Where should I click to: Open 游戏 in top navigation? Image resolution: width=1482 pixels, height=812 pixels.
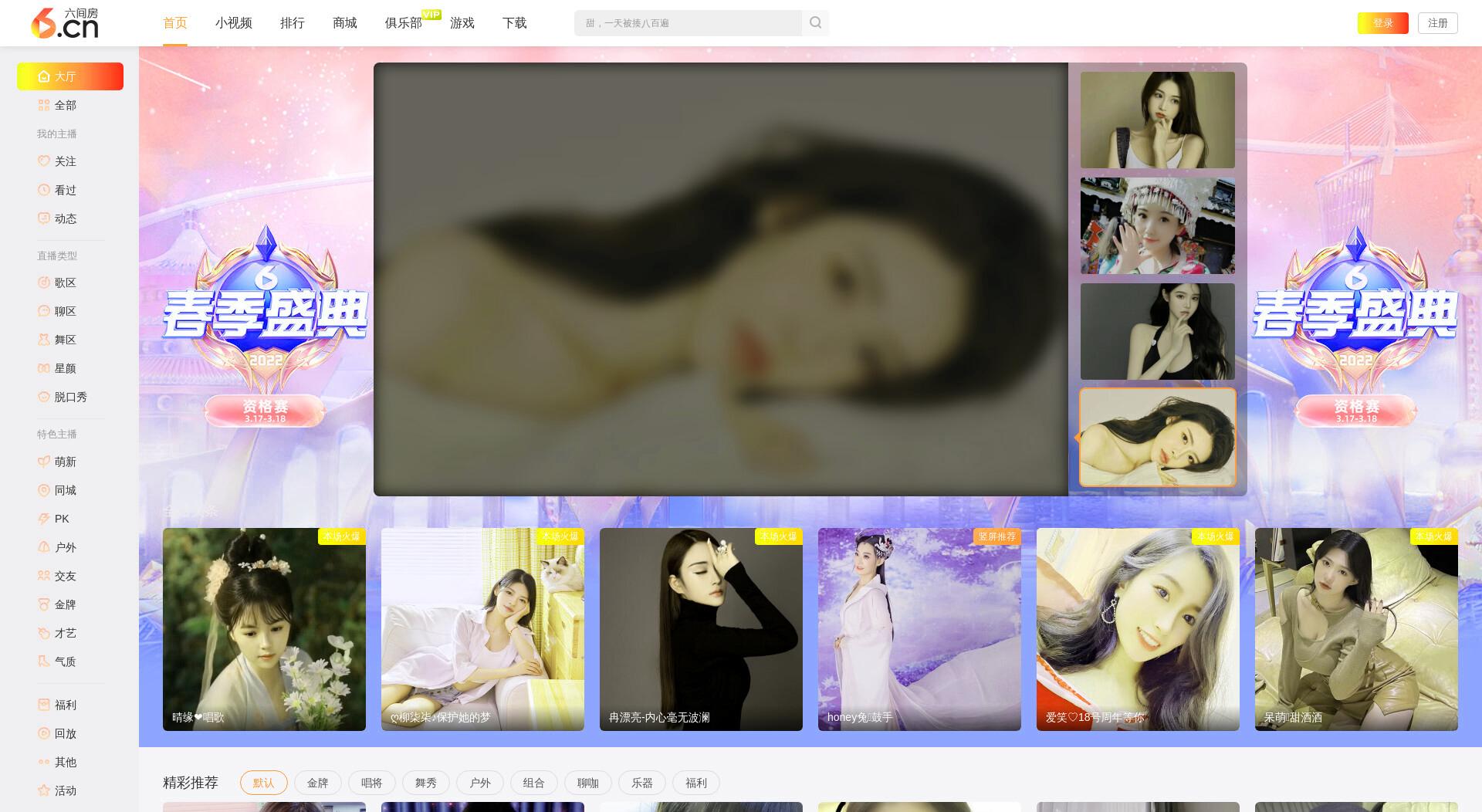pyautogui.click(x=462, y=23)
